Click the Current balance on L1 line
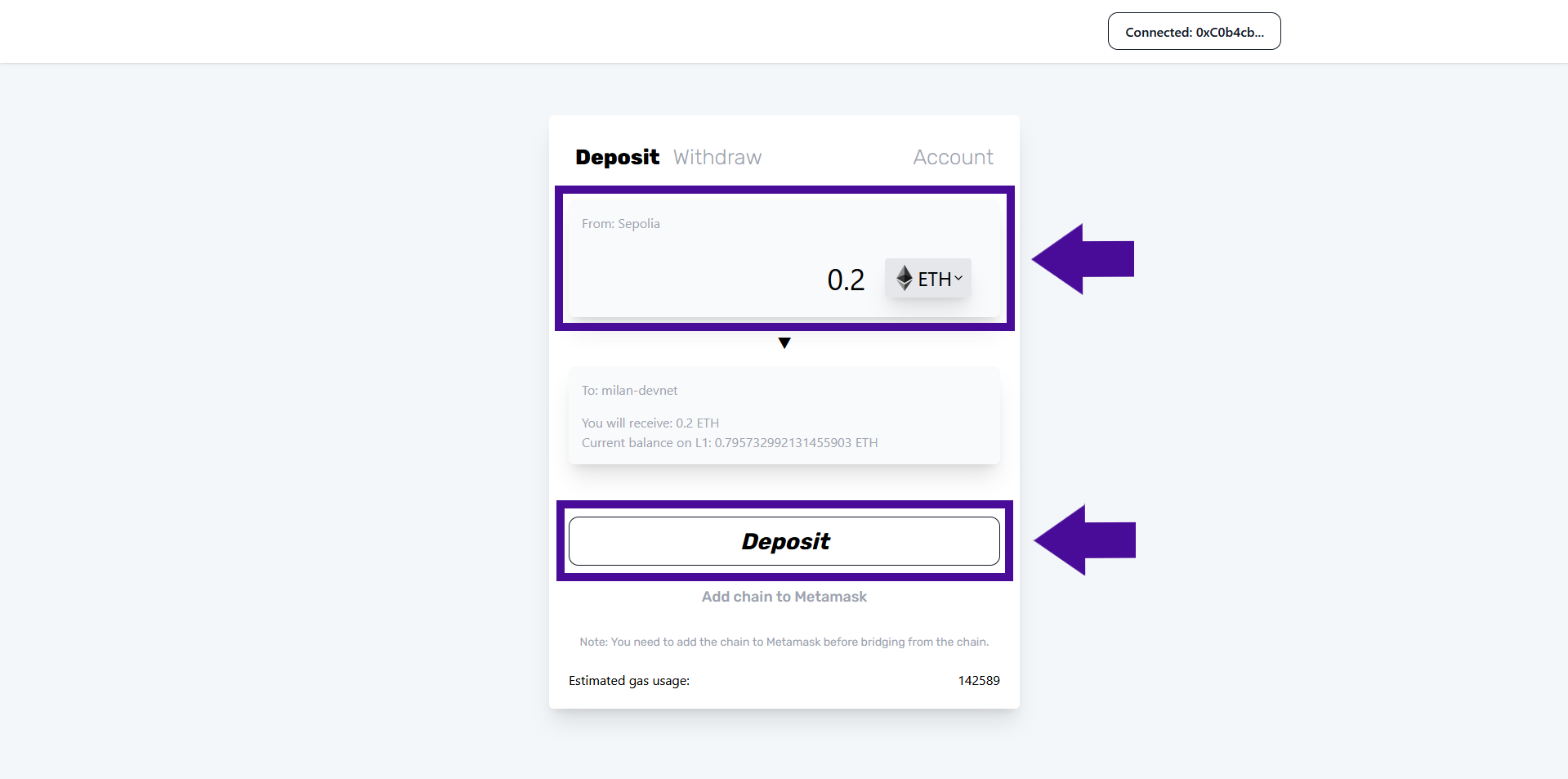 point(730,443)
